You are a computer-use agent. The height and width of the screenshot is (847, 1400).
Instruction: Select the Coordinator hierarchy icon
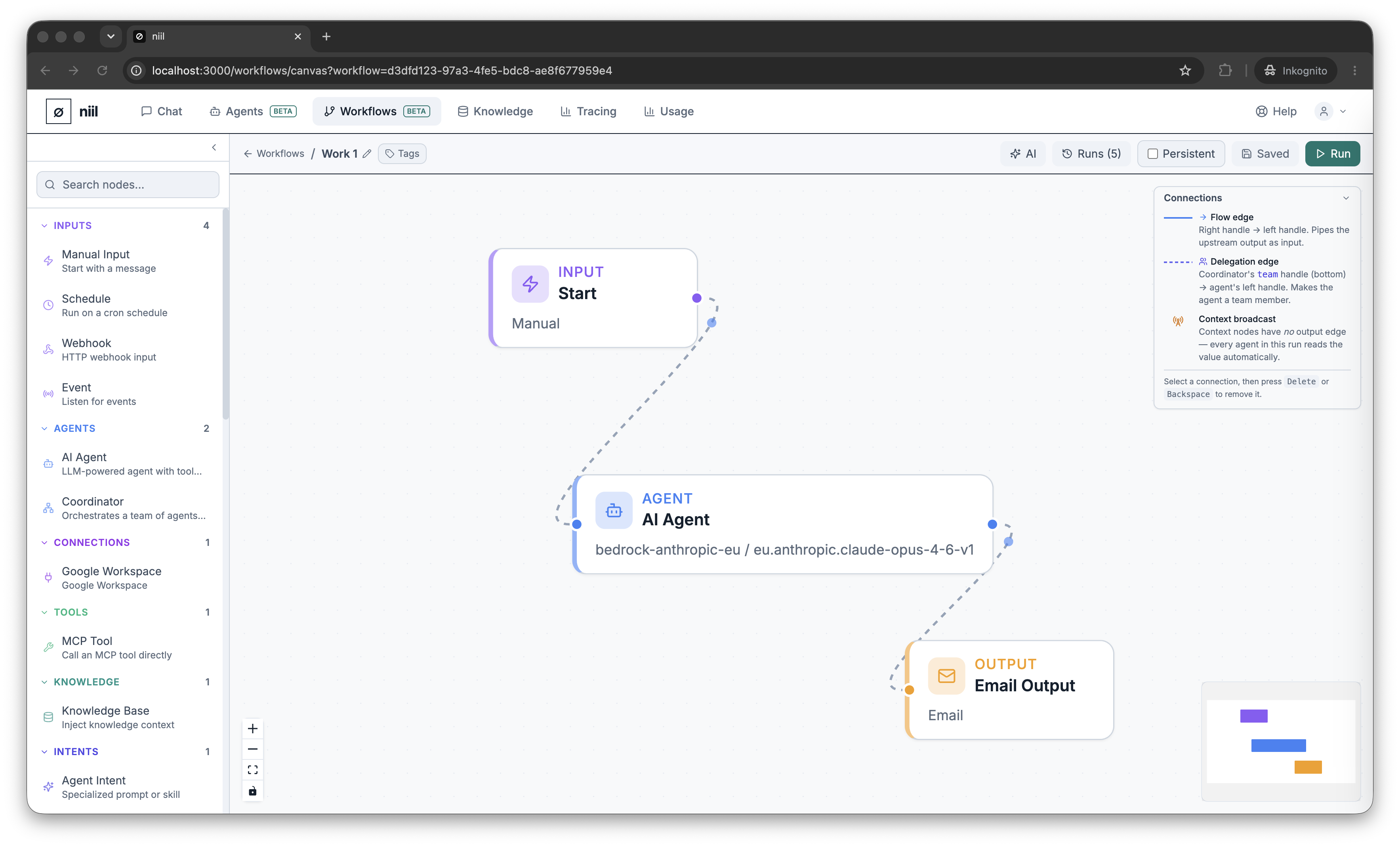[x=48, y=508]
